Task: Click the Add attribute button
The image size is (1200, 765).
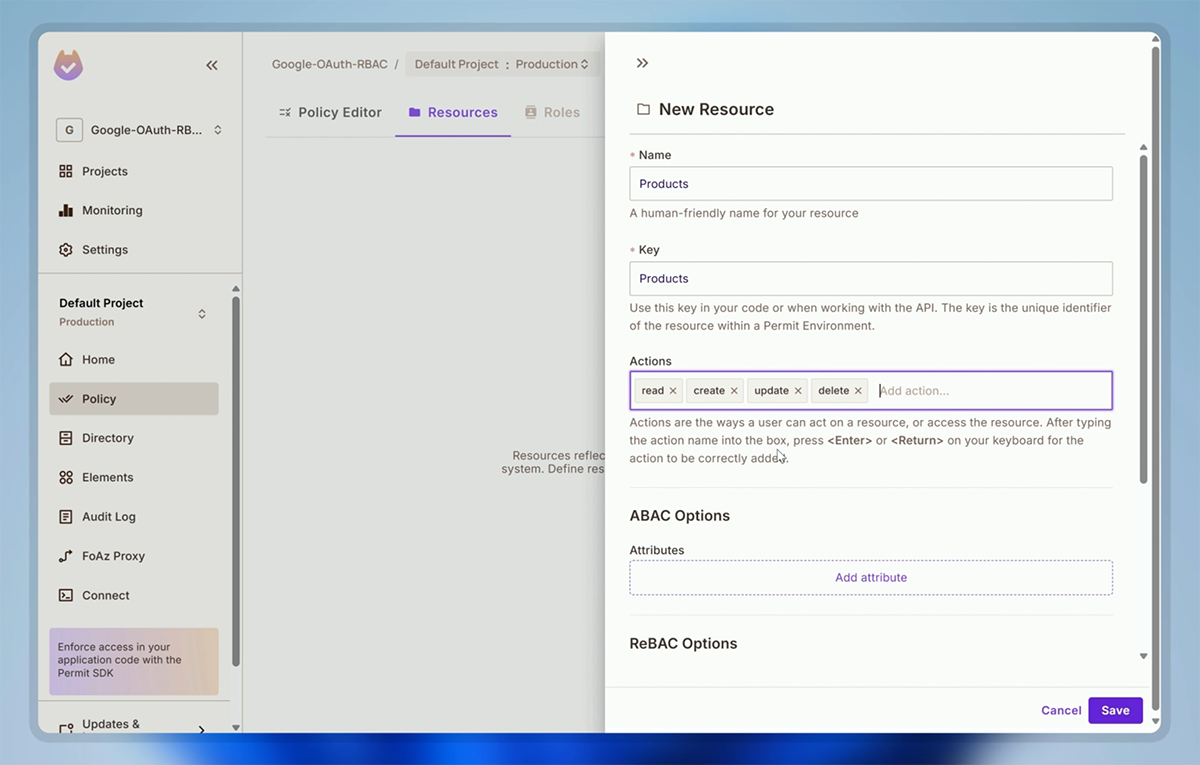Action: point(871,577)
